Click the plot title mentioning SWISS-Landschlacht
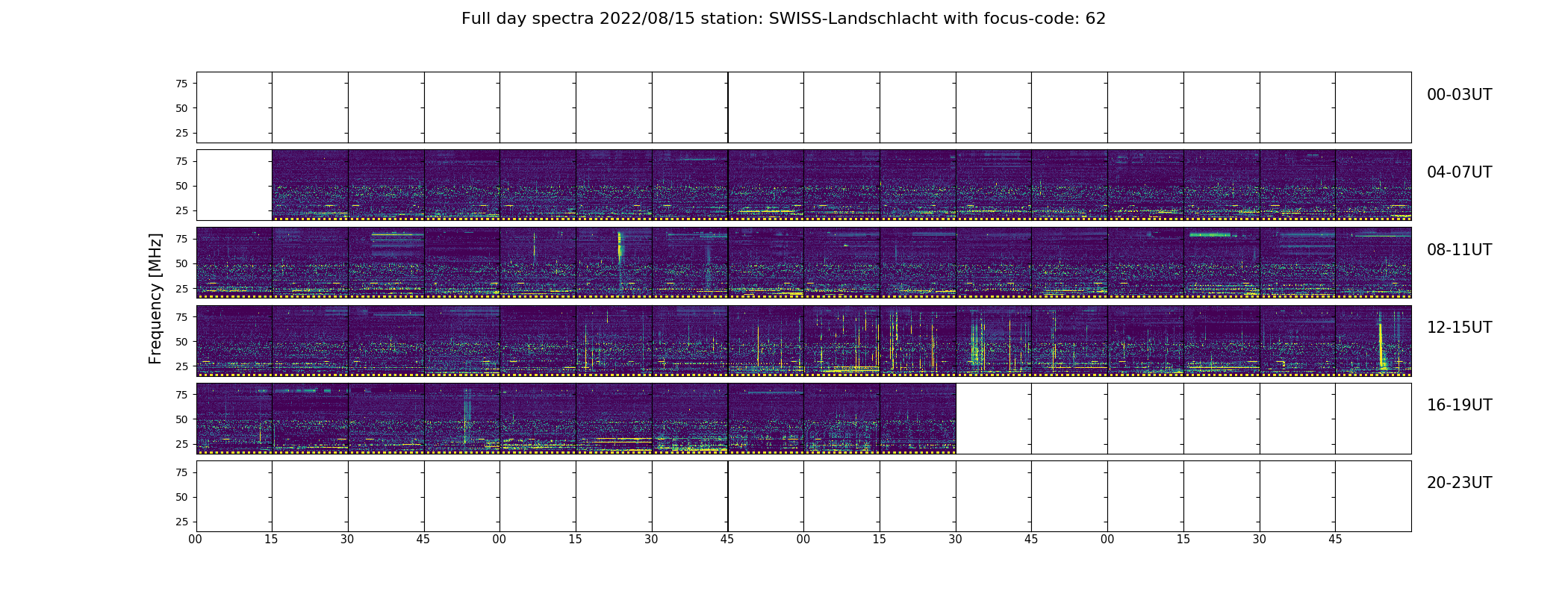 pyautogui.click(x=783, y=19)
